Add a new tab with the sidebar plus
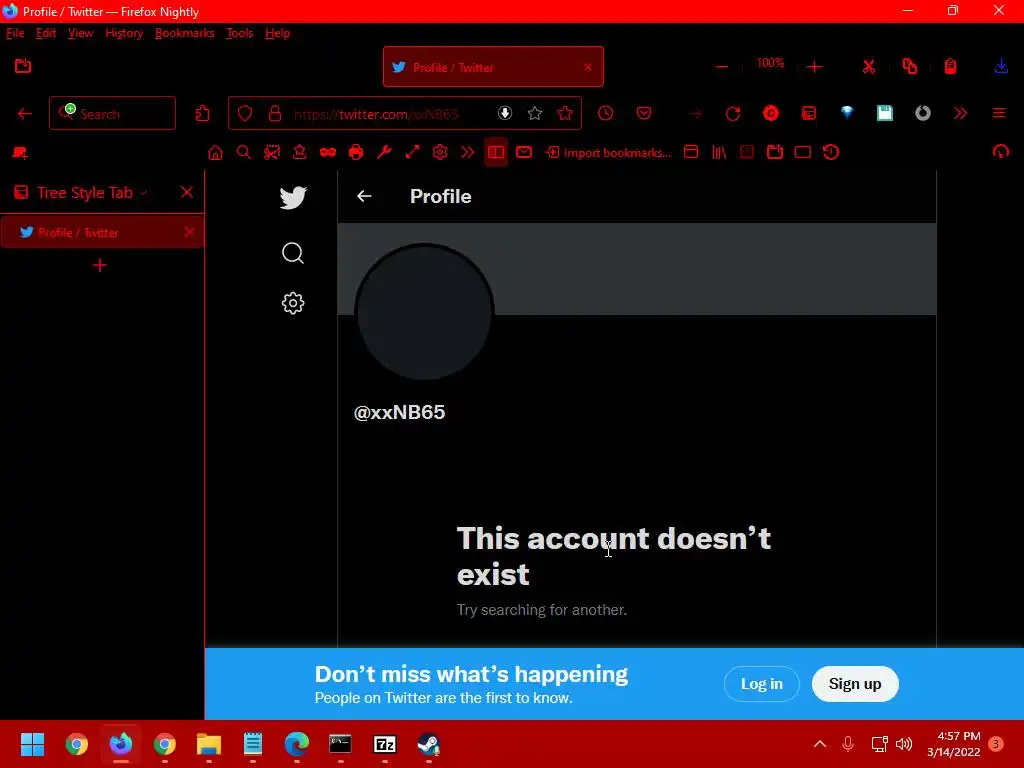Image resolution: width=1024 pixels, height=768 pixels. pos(100,265)
